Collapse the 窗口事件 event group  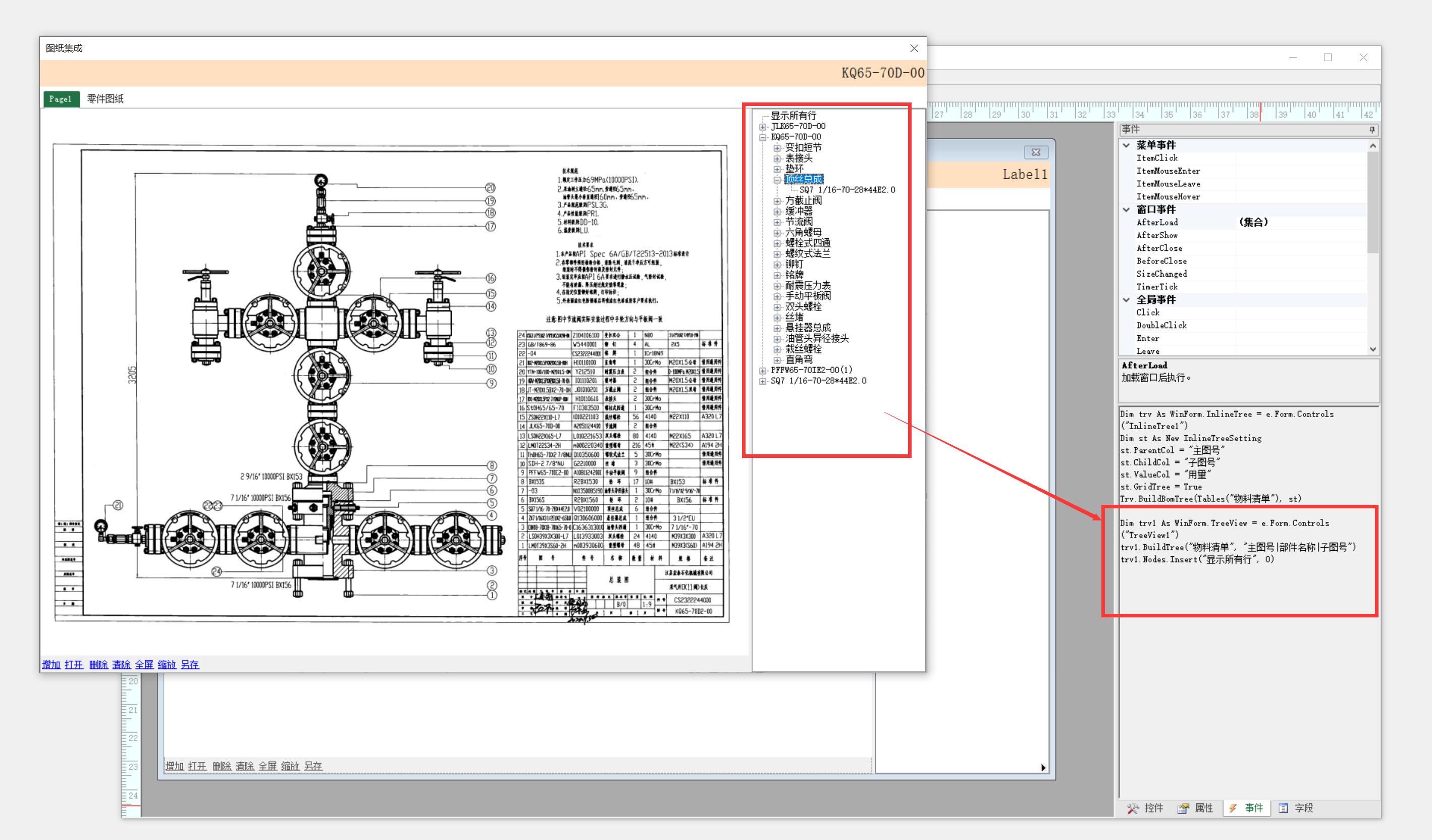click(x=1126, y=209)
